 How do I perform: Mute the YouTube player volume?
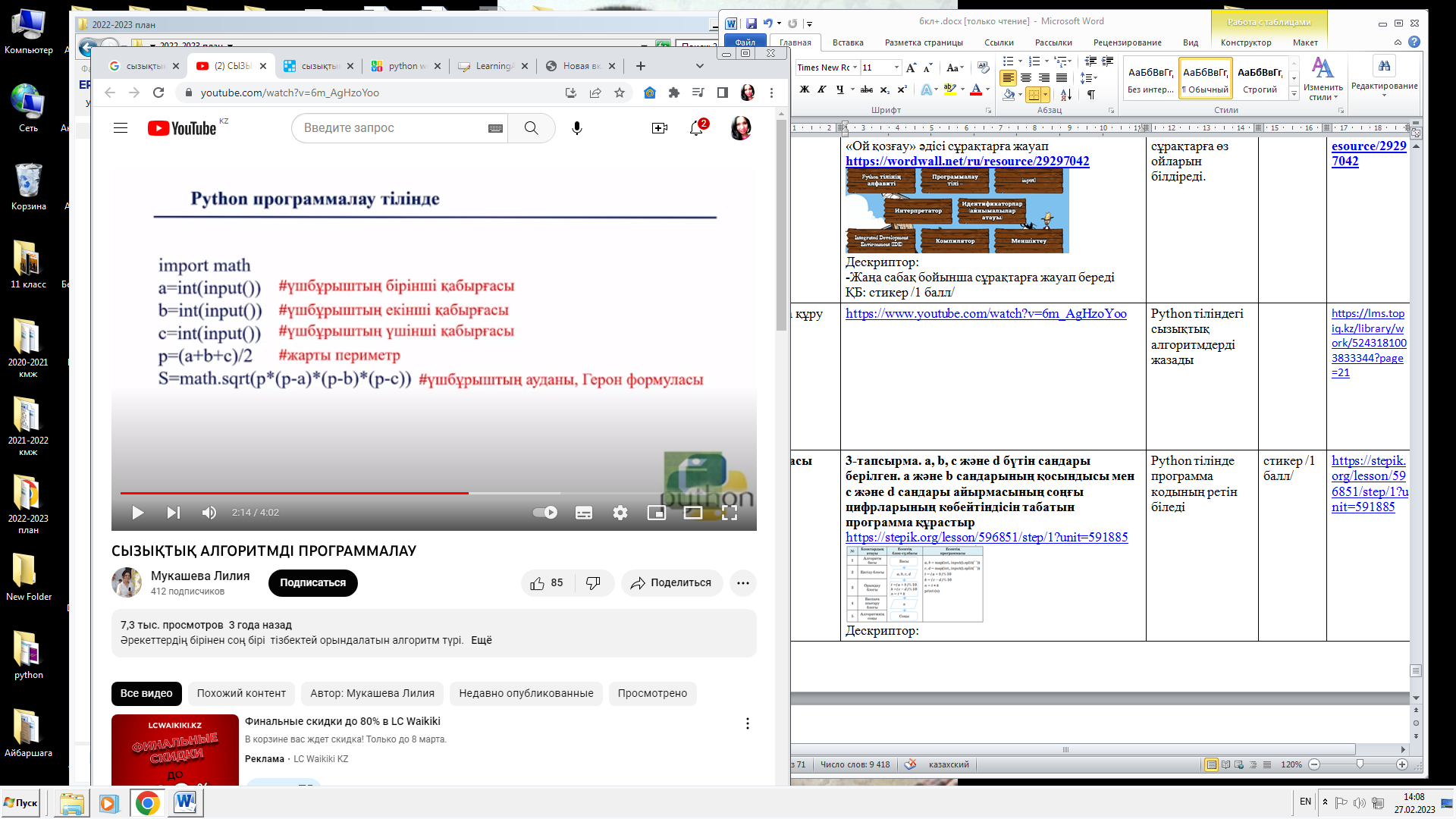pos(209,513)
